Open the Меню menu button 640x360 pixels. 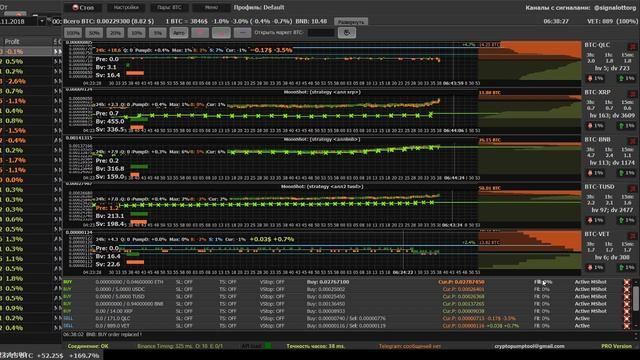pyautogui.click(x=211, y=7)
